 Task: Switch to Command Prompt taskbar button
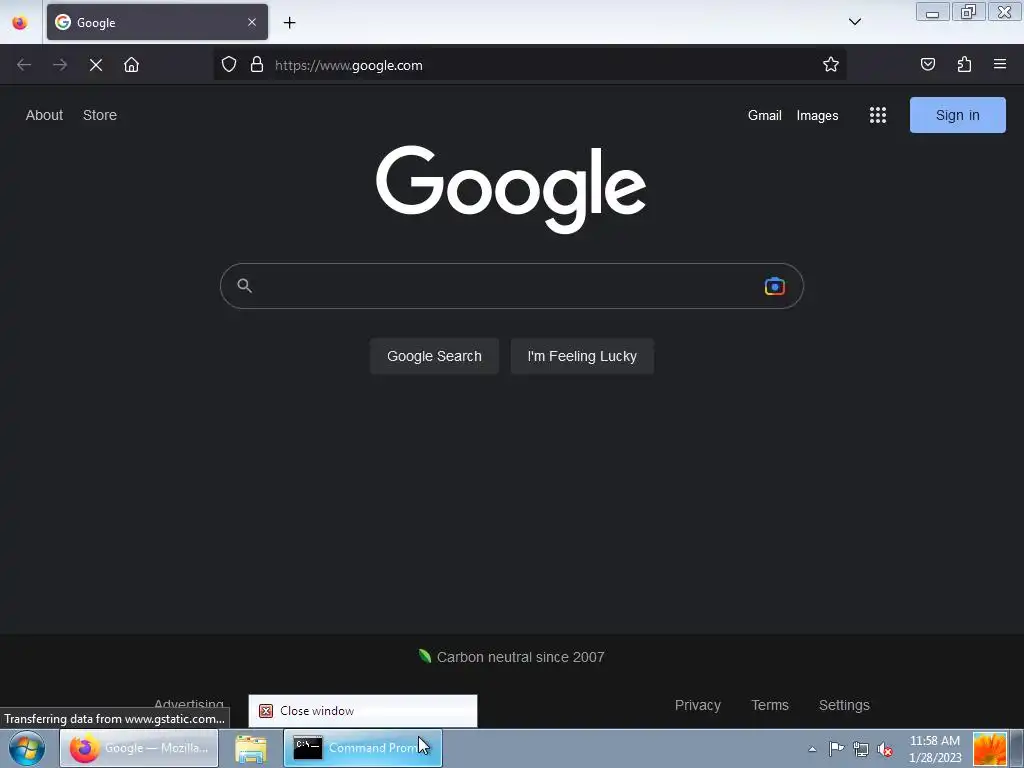[363, 748]
